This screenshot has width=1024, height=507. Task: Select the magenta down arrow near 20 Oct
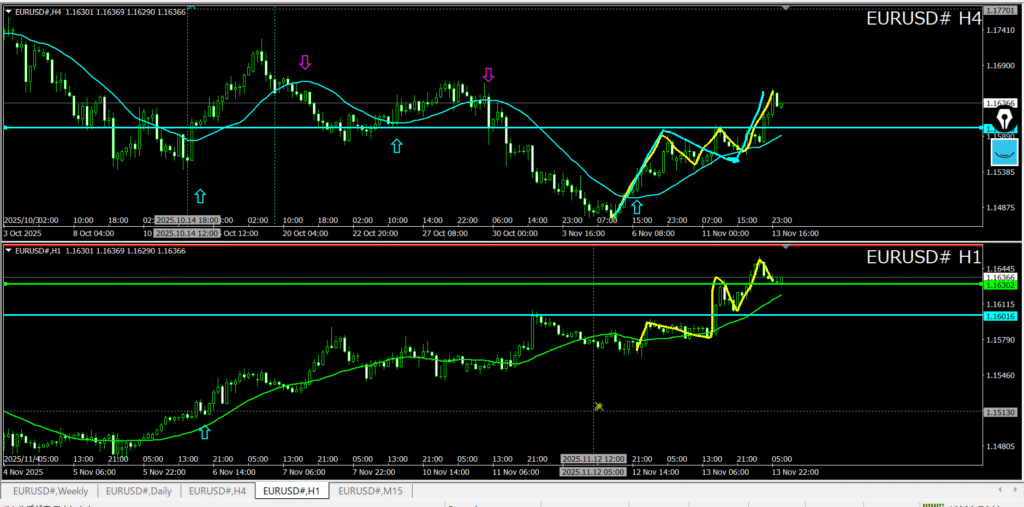[304, 63]
